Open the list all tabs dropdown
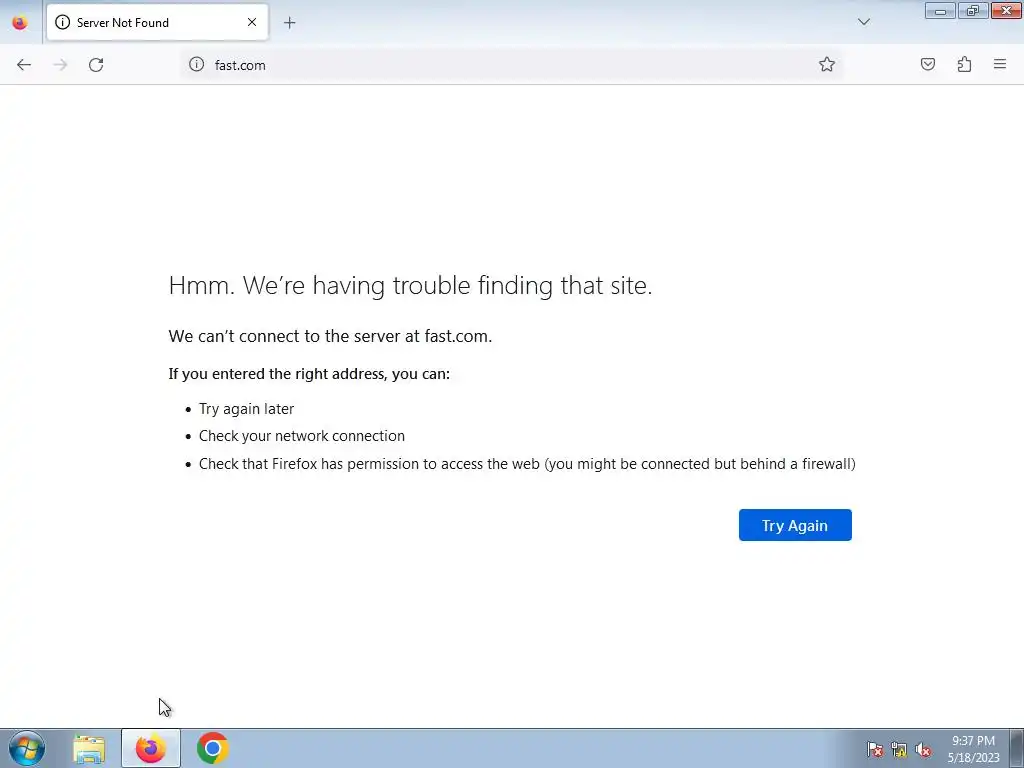Image resolution: width=1024 pixels, height=768 pixels. [x=863, y=22]
